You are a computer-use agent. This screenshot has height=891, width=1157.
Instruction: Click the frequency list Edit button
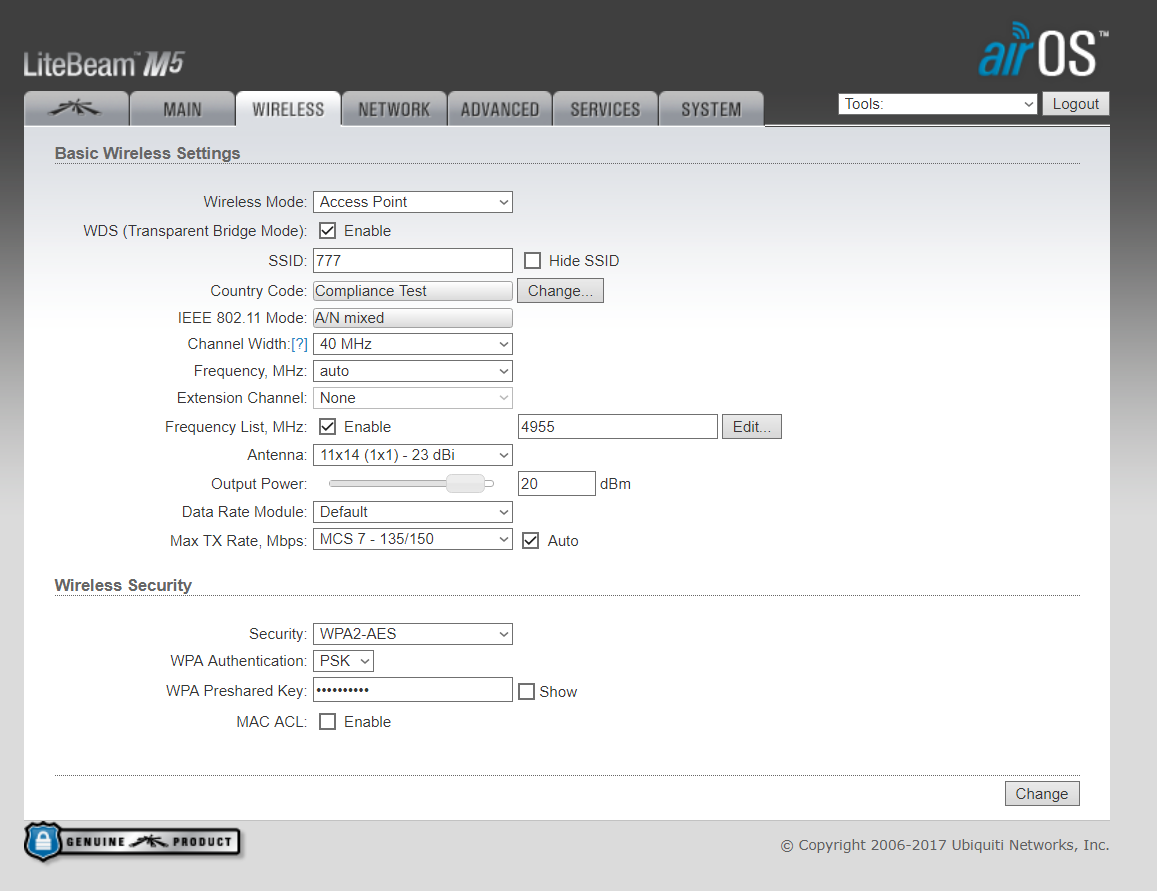coord(752,426)
